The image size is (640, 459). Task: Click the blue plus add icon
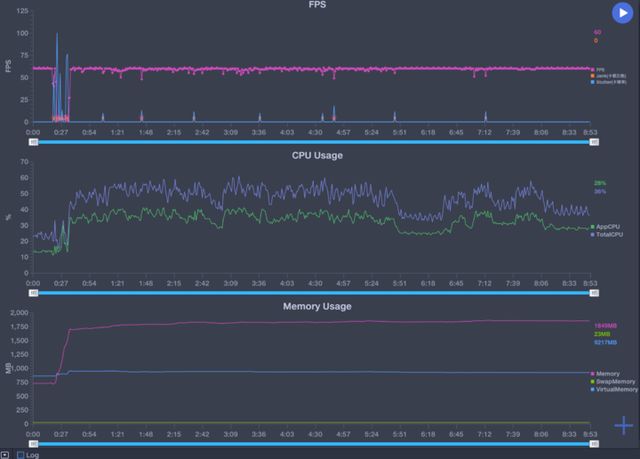tap(624, 425)
